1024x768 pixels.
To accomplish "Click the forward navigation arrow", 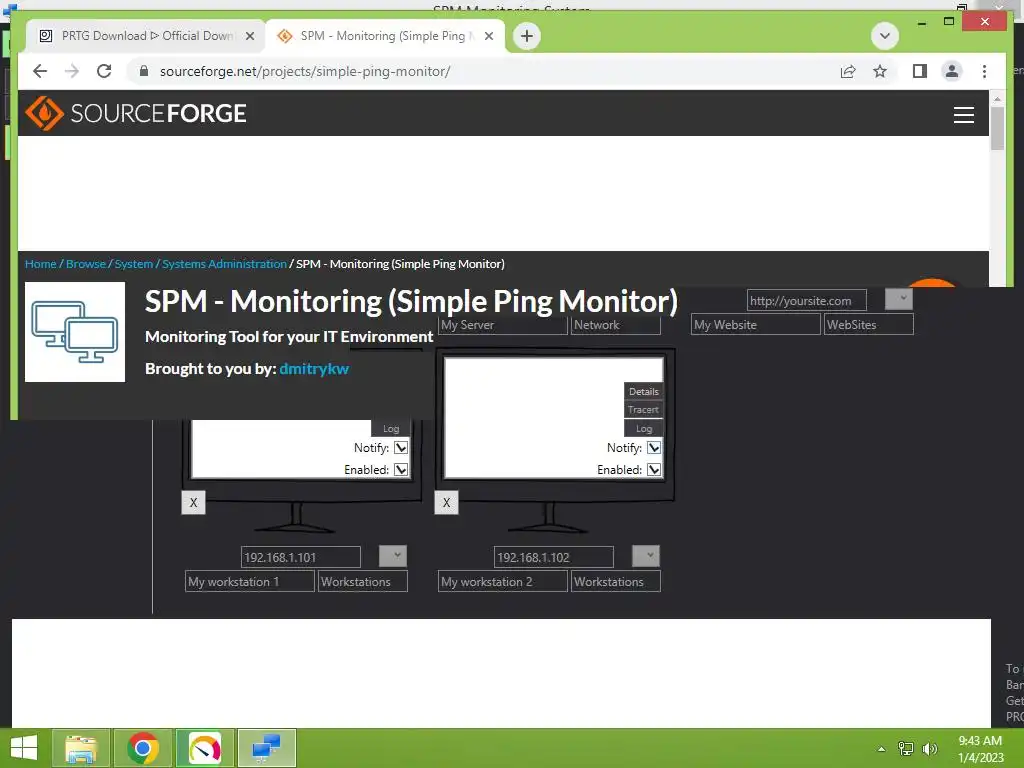I will pyautogui.click(x=72, y=71).
